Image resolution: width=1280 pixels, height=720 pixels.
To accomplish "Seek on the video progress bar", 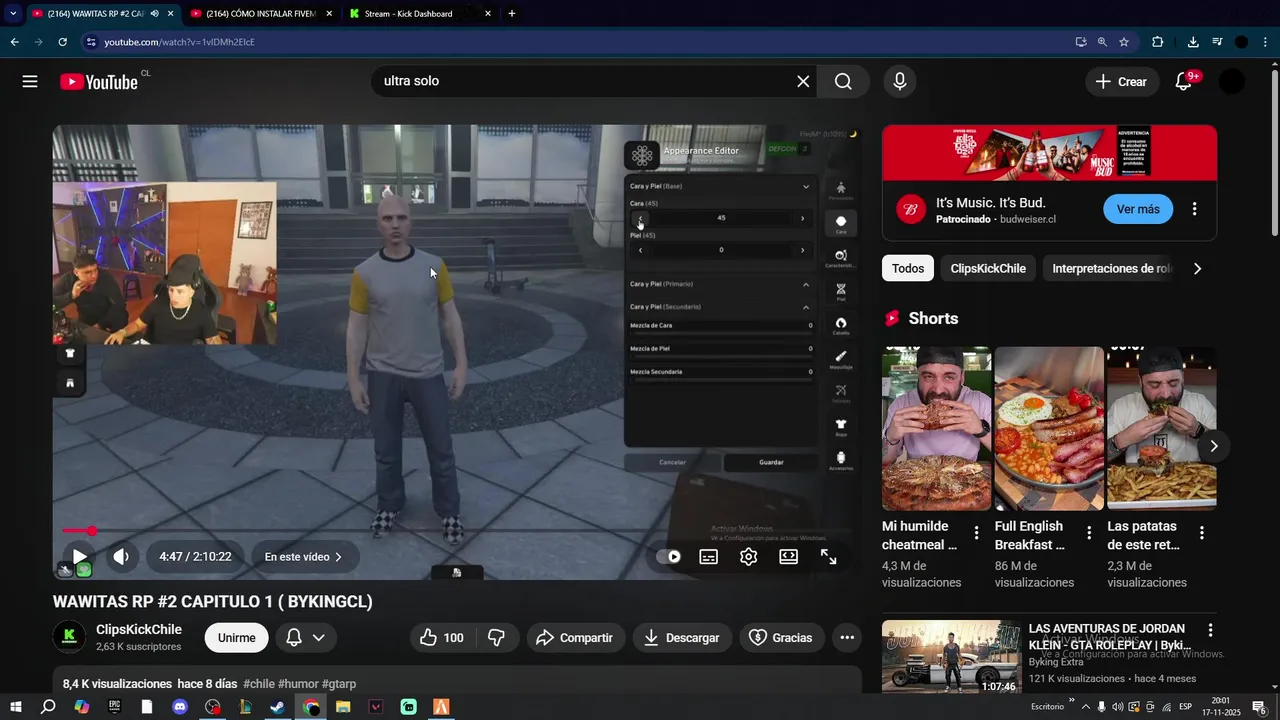I will tap(457, 531).
